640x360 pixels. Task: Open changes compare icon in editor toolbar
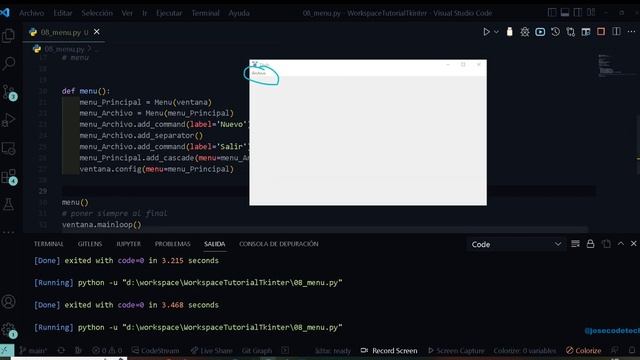(x=571, y=32)
